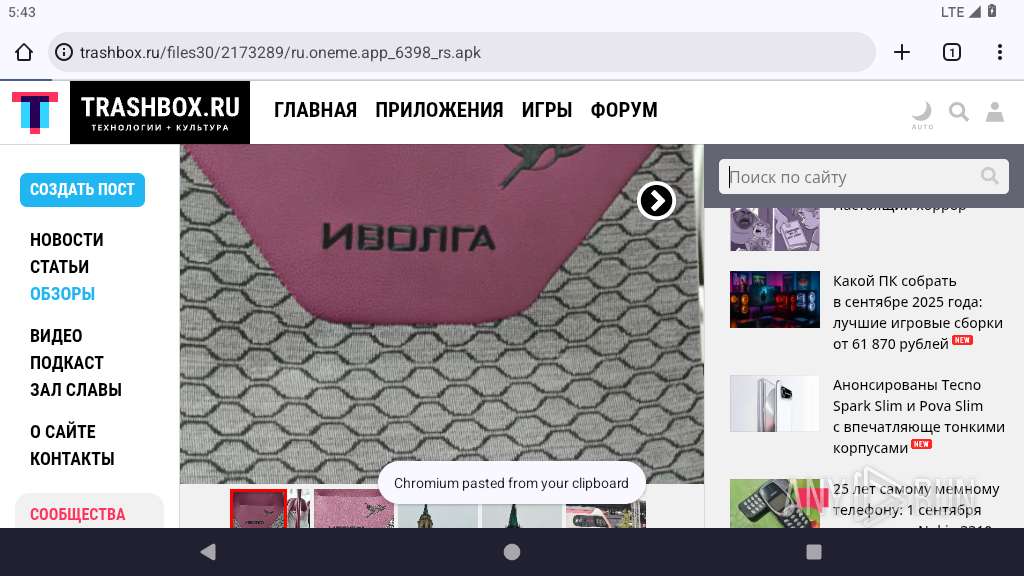Image resolution: width=1024 pixels, height=576 pixels.
Task: Open the ПРИЛОЖЕНИЯ menu item
Action: point(439,110)
